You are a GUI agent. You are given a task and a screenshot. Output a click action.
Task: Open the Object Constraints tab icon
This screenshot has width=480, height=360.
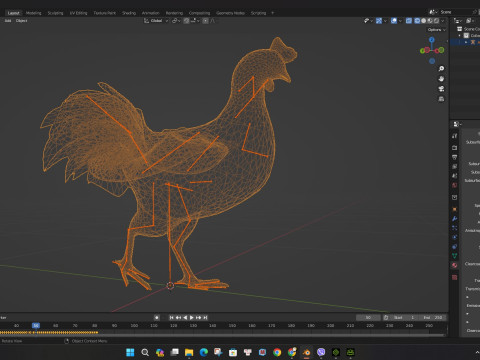coord(455,247)
